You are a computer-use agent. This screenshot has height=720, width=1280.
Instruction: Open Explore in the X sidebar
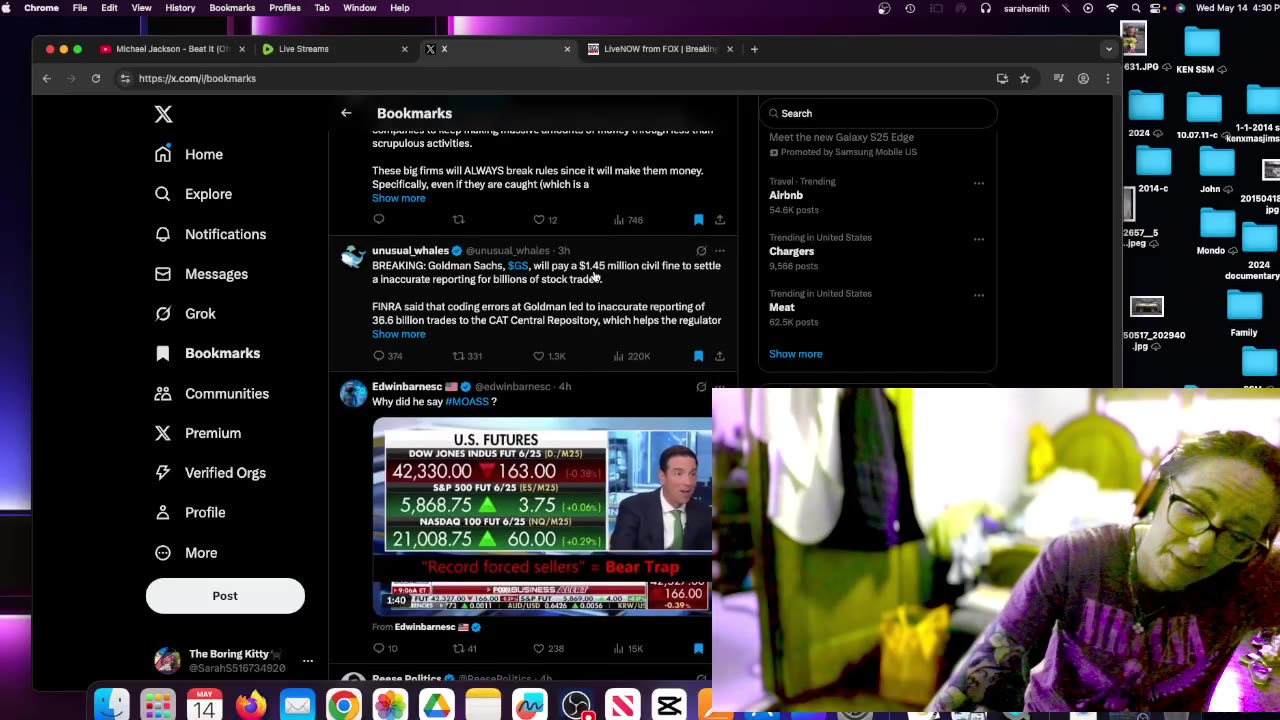193,194
